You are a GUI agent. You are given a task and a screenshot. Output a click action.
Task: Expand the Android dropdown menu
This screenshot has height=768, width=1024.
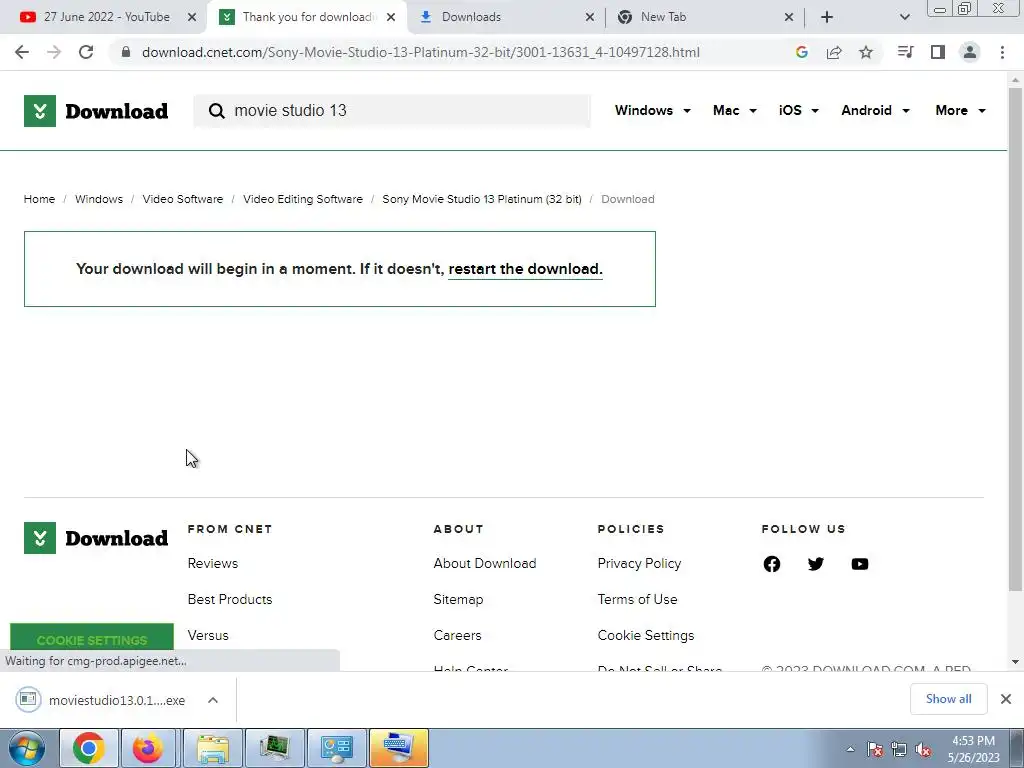[x=875, y=110]
